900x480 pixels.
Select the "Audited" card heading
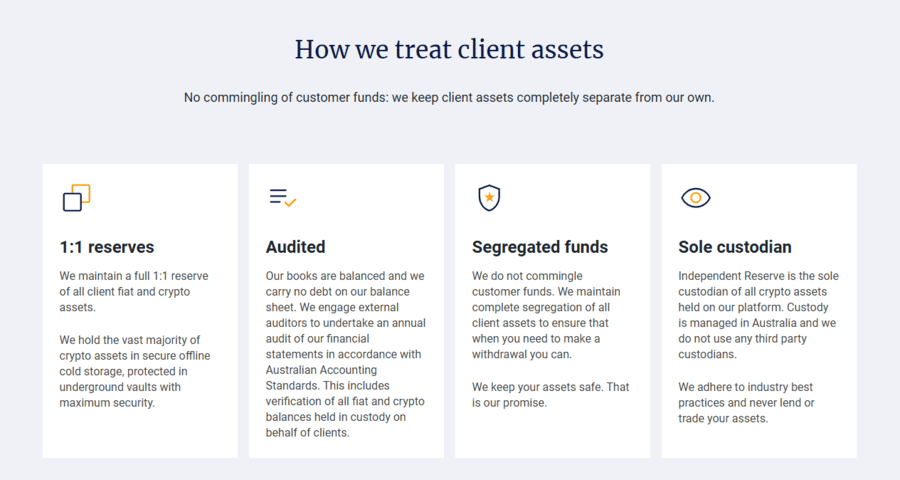[295, 247]
